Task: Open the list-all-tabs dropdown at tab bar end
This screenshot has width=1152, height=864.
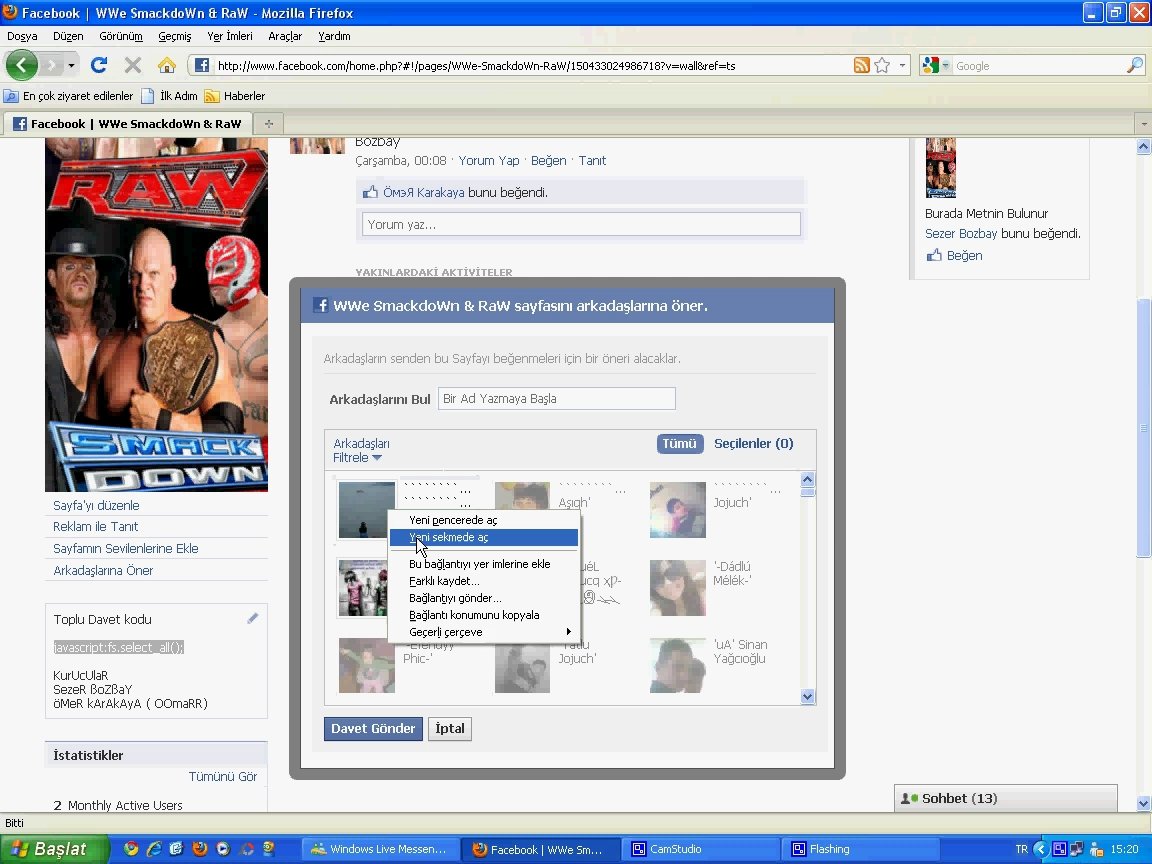Action: tap(1143, 123)
